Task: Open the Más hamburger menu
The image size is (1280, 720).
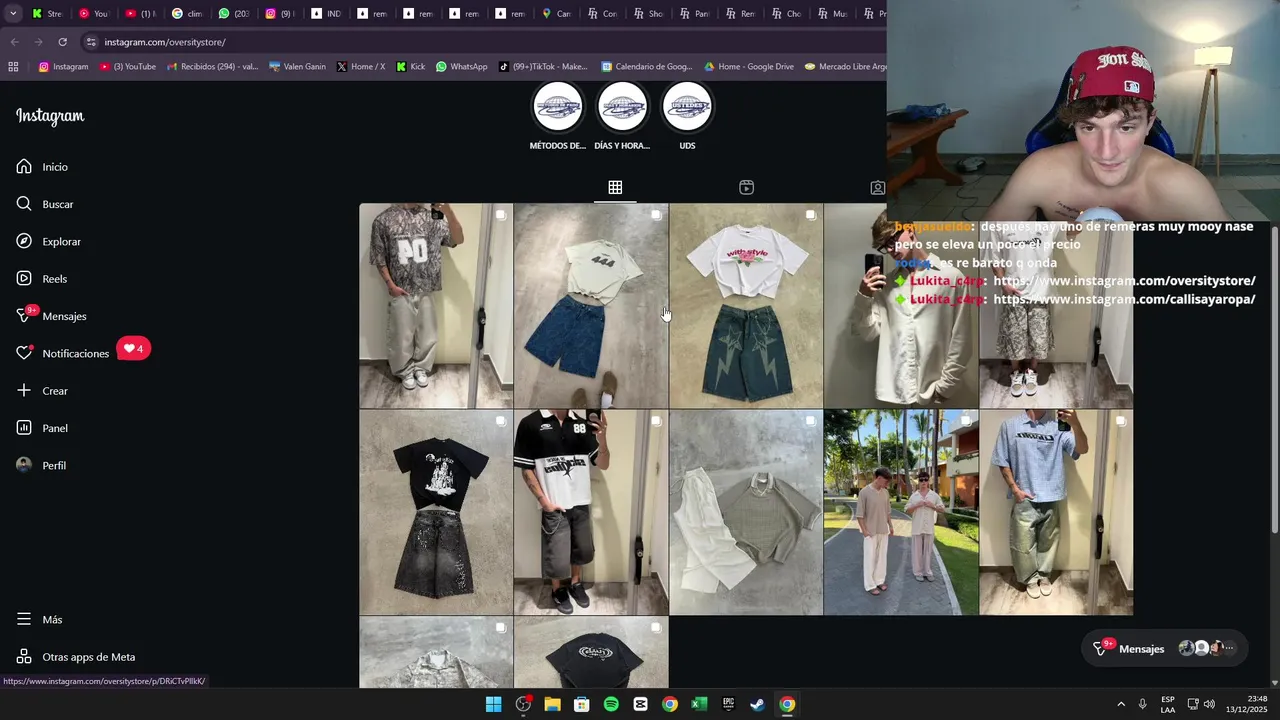Action: coord(39,619)
